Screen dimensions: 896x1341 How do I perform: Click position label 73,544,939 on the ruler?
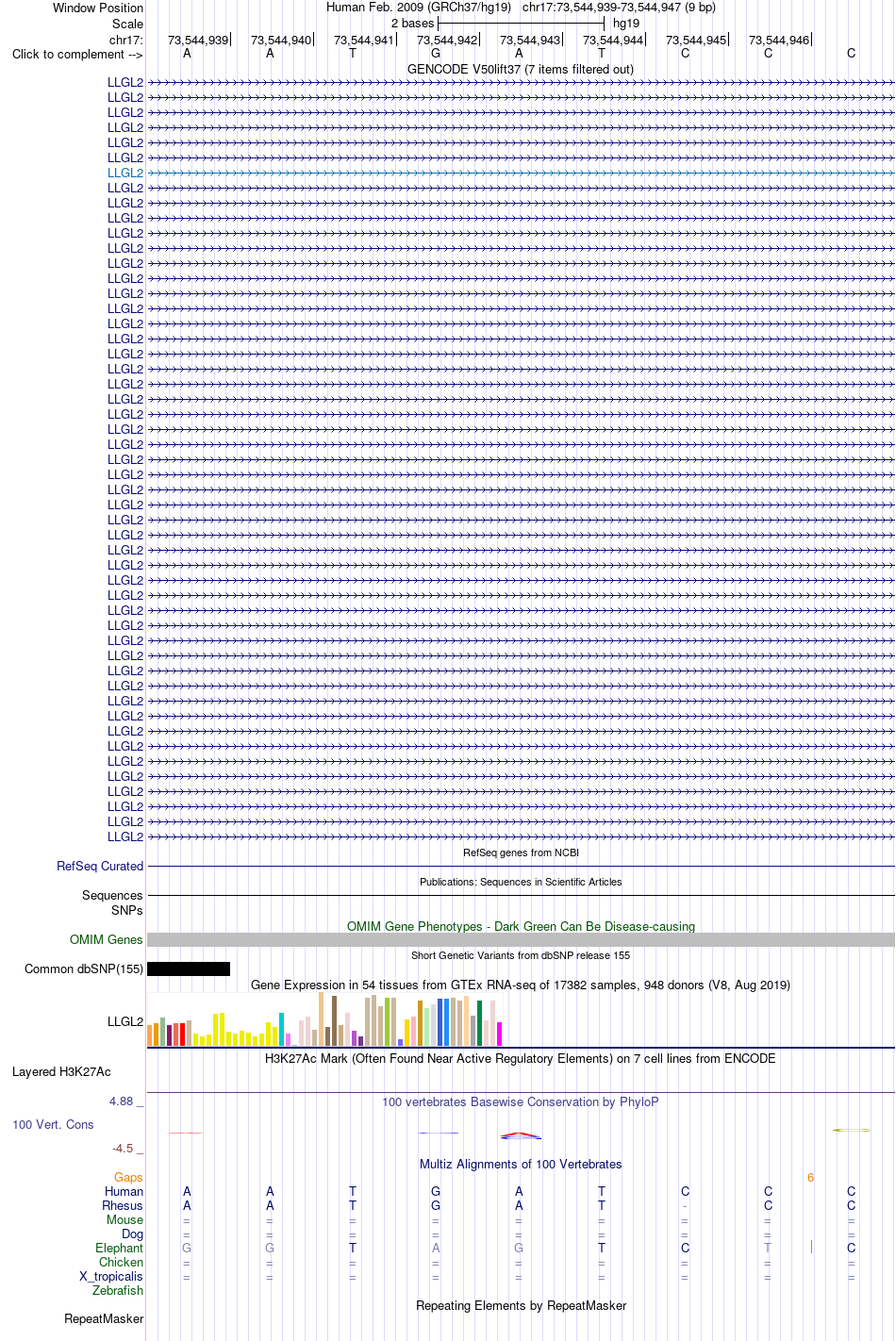tap(198, 40)
